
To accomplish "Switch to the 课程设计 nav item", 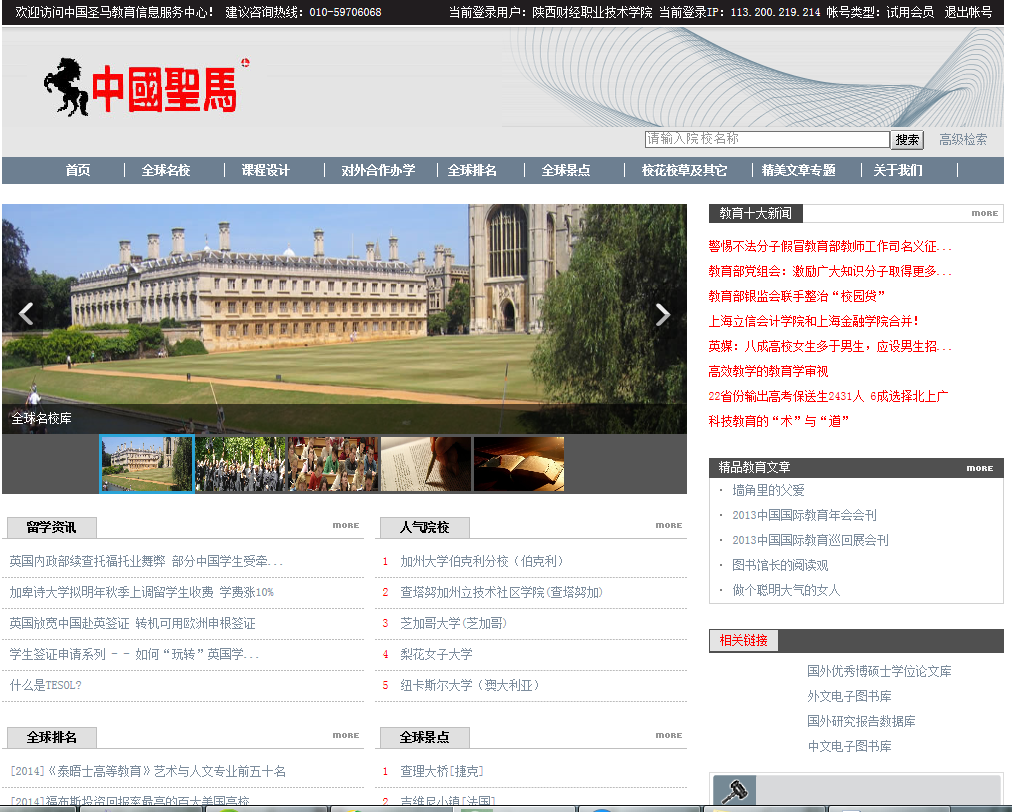I will click(x=265, y=171).
